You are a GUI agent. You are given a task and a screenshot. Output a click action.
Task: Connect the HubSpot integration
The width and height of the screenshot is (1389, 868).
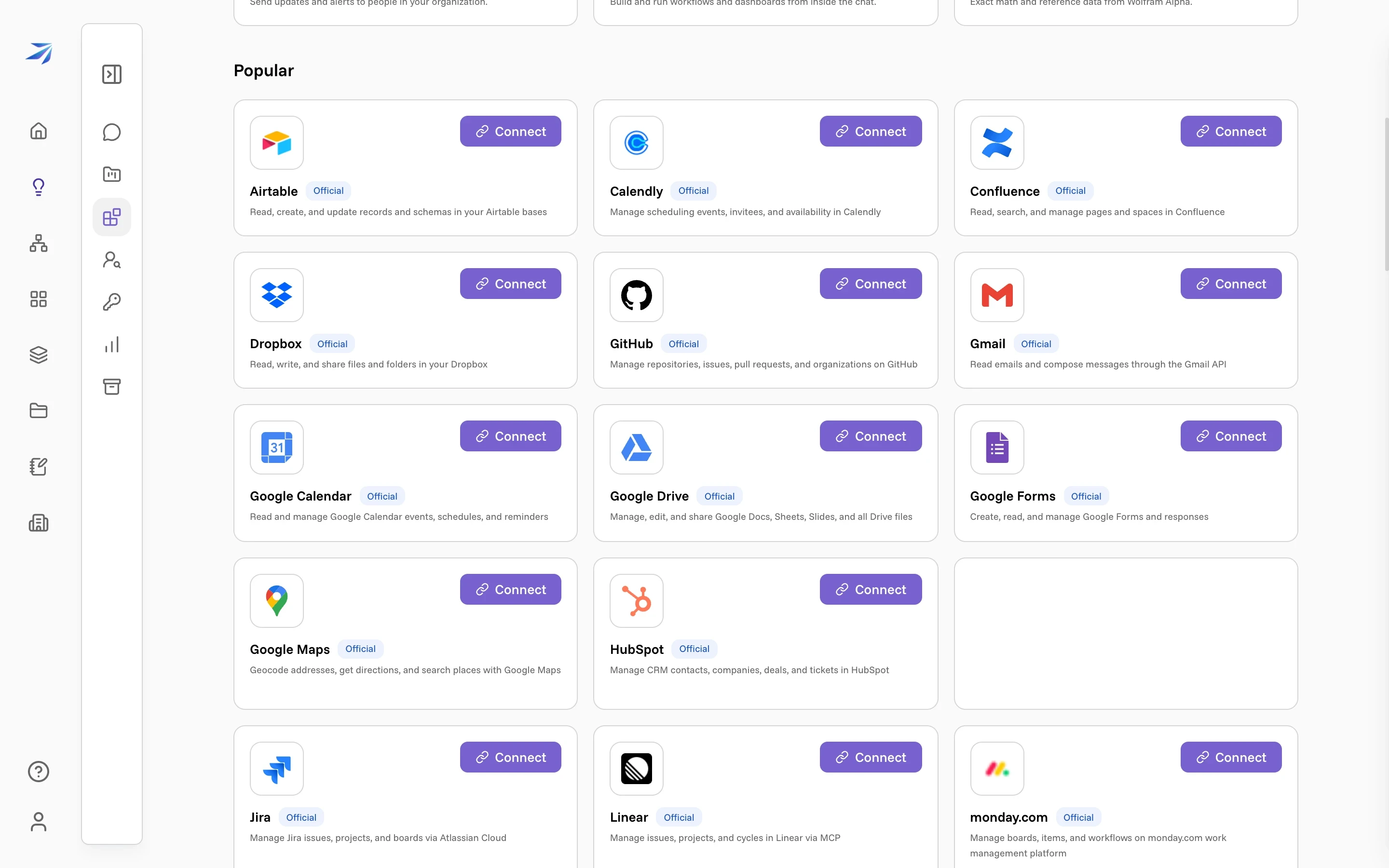coord(871,590)
